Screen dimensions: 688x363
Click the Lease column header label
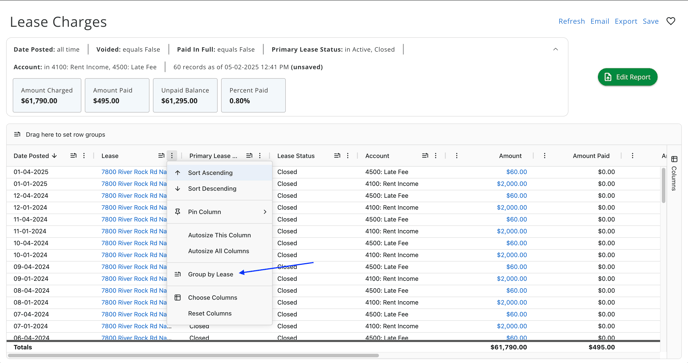(110, 155)
